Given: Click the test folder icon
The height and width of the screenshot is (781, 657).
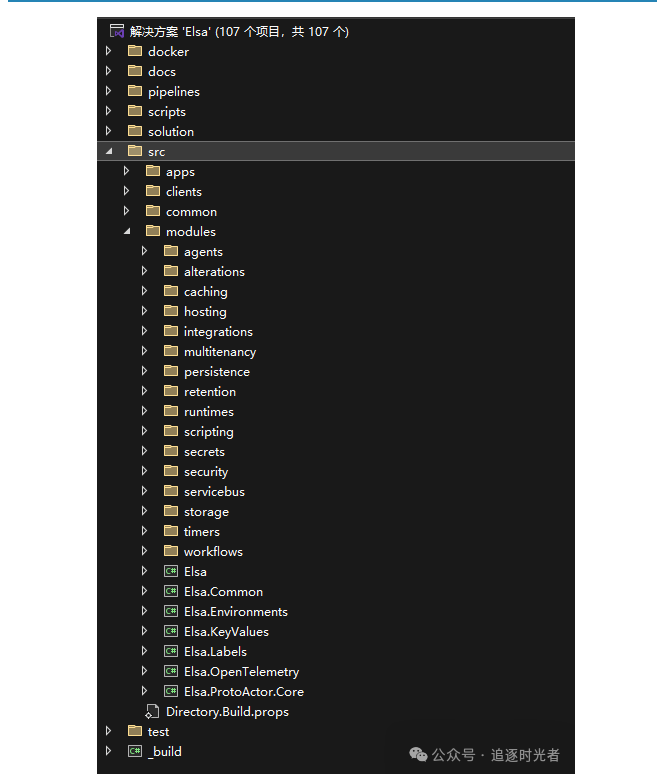Looking at the screenshot, I should pyautogui.click(x=135, y=731).
